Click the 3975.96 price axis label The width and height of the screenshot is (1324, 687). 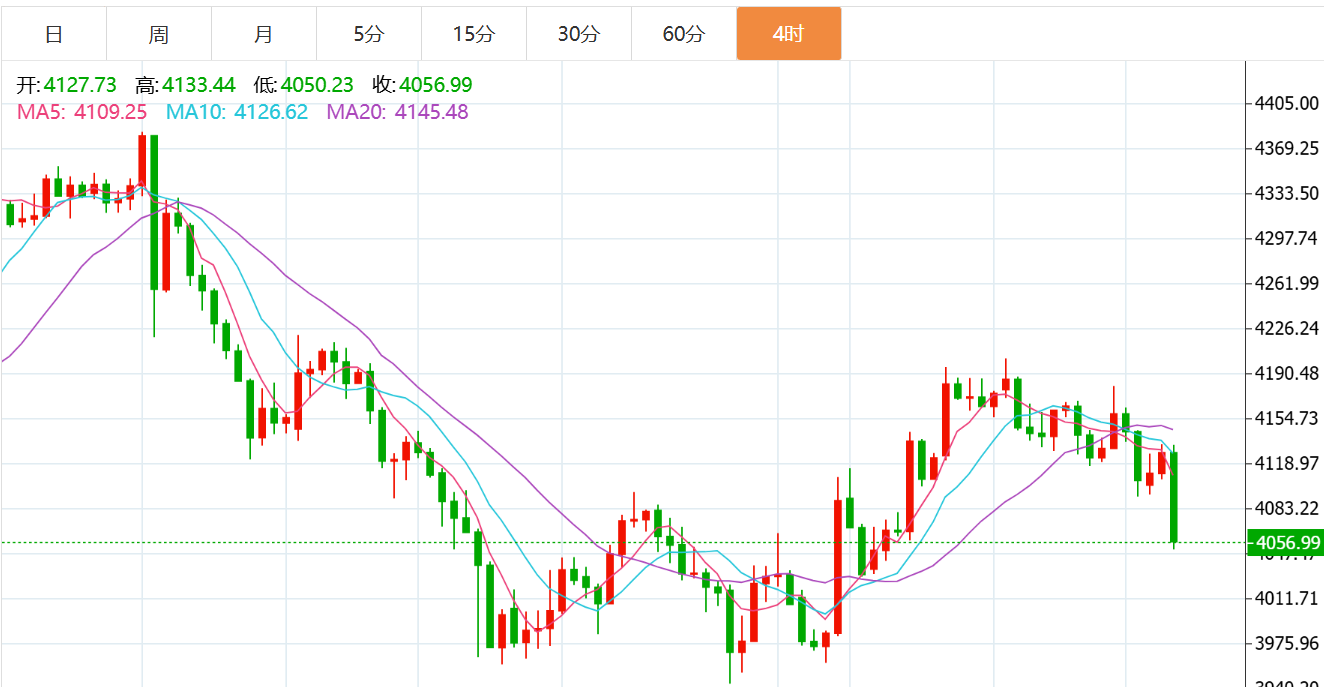pos(1288,643)
